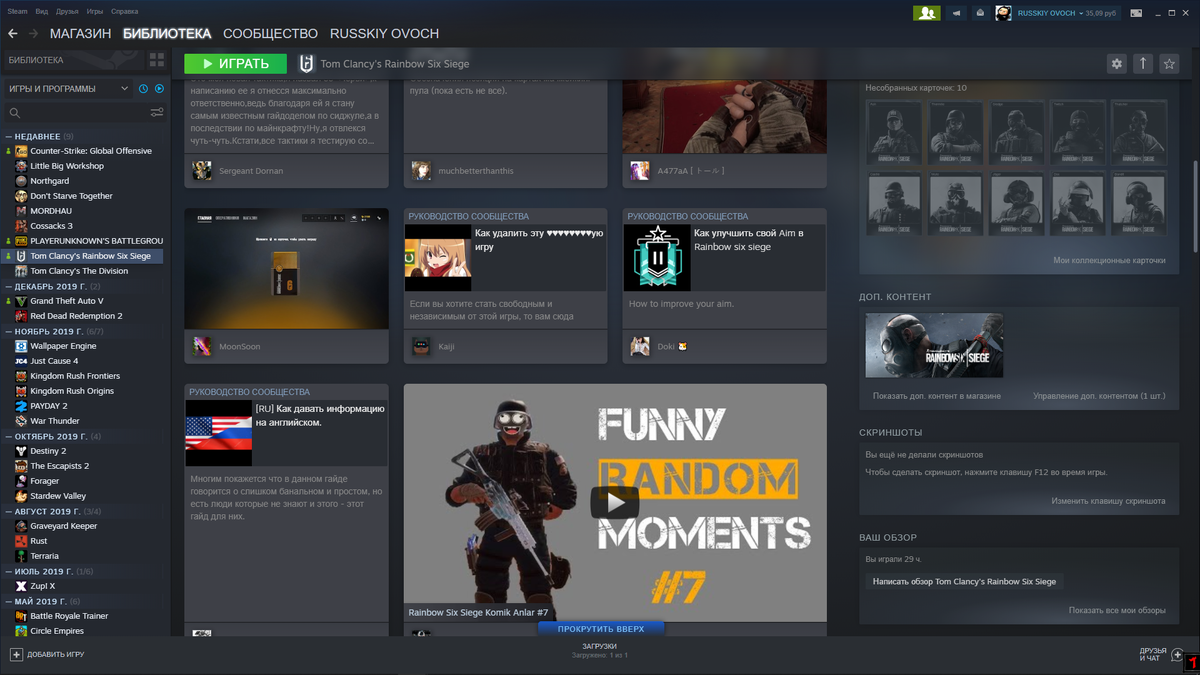The width and height of the screenshot is (1200, 675).
Task: Click the Rainbow Six Siege logo in header
Action: point(306,64)
